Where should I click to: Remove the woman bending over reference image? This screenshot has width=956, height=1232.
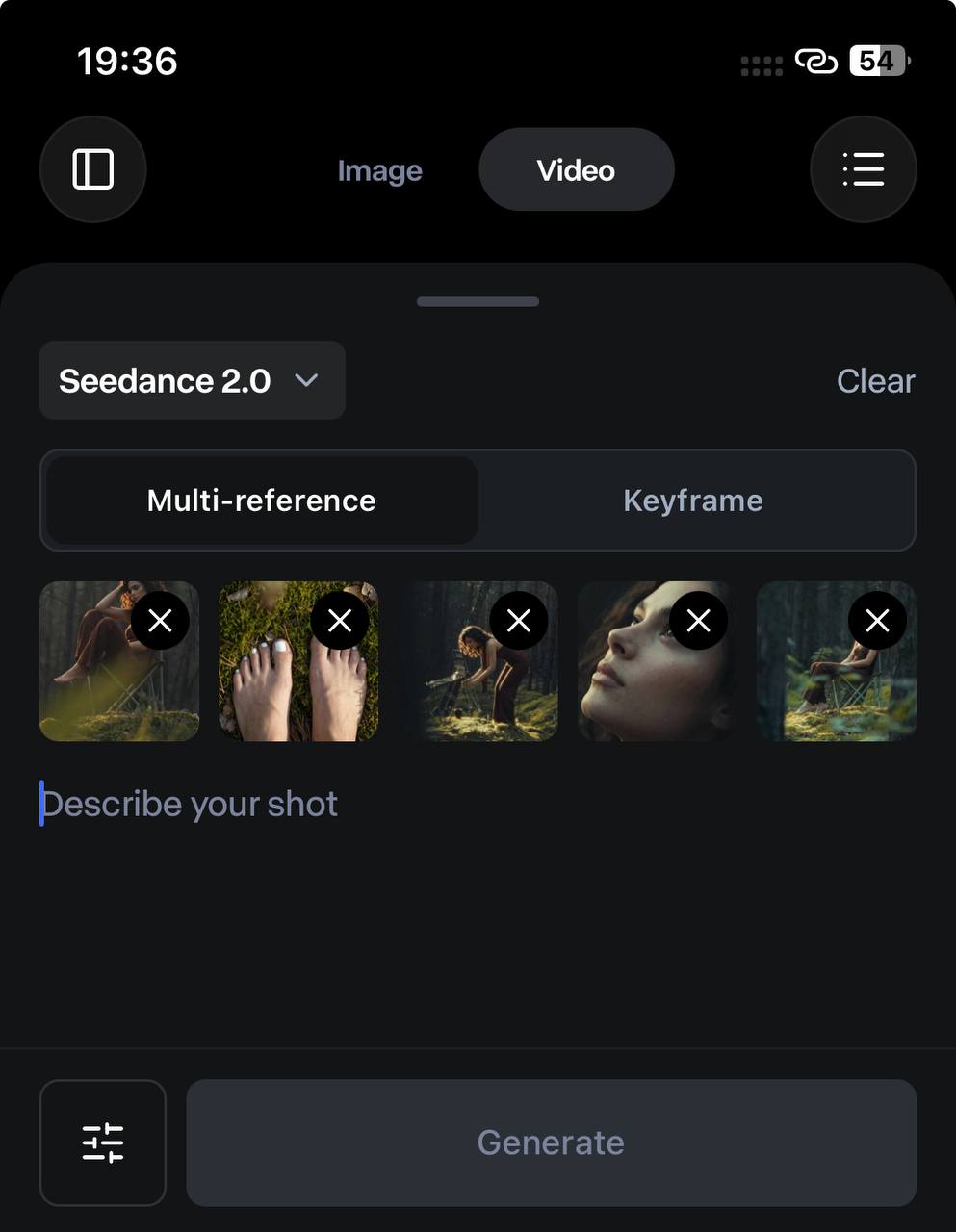[x=519, y=621]
